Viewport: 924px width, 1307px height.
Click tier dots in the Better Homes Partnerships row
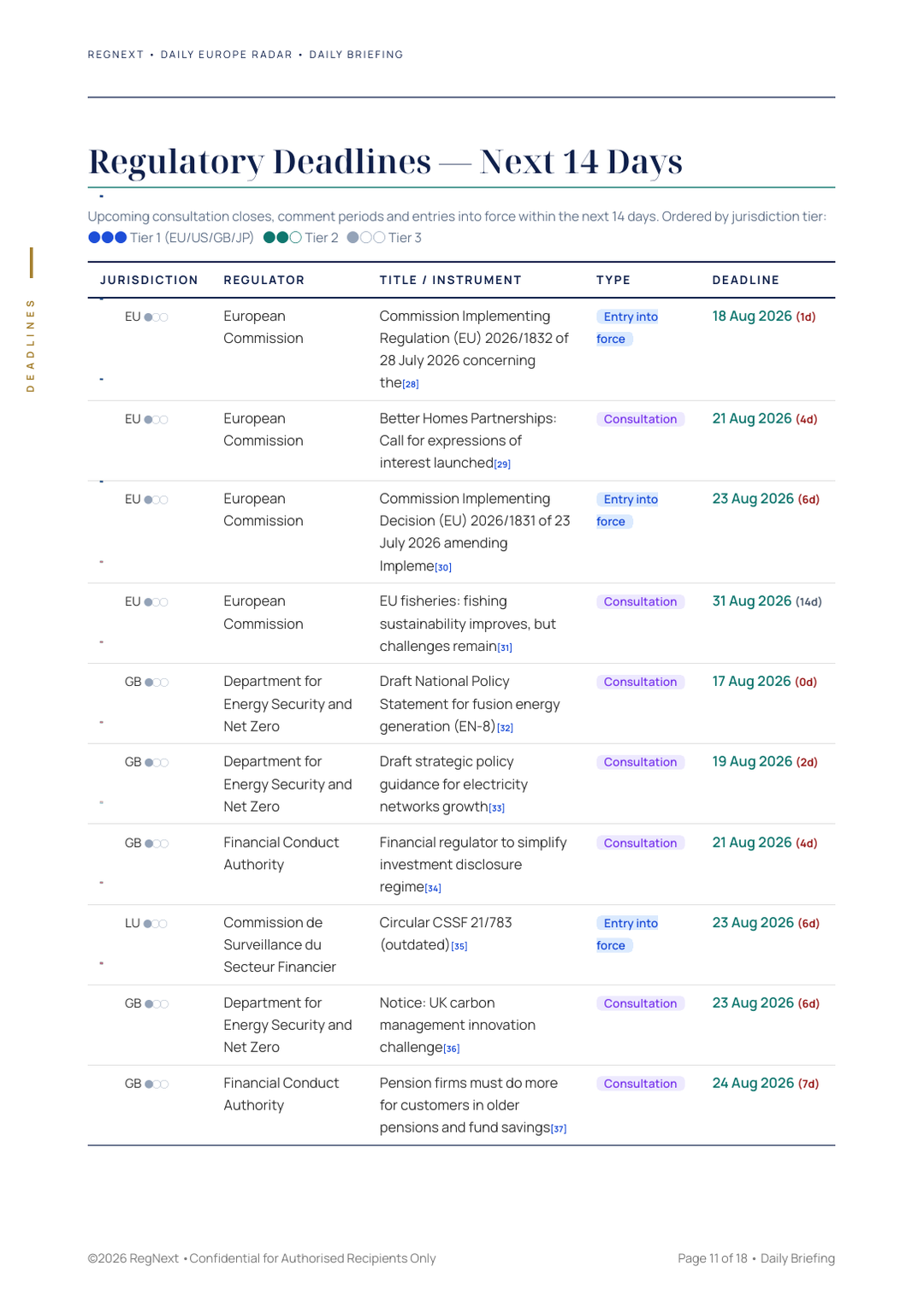tap(156, 419)
